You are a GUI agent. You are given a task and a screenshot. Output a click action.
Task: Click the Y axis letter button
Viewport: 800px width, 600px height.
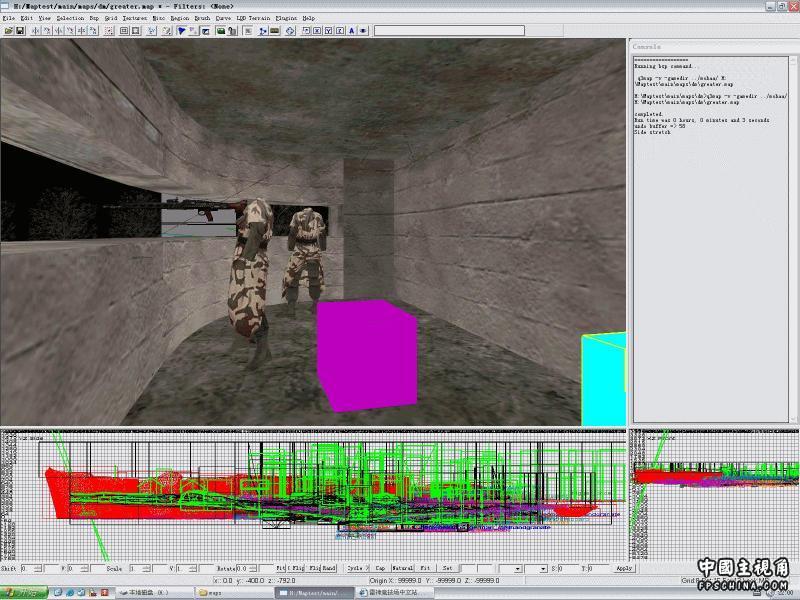click(x=329, y=31)
